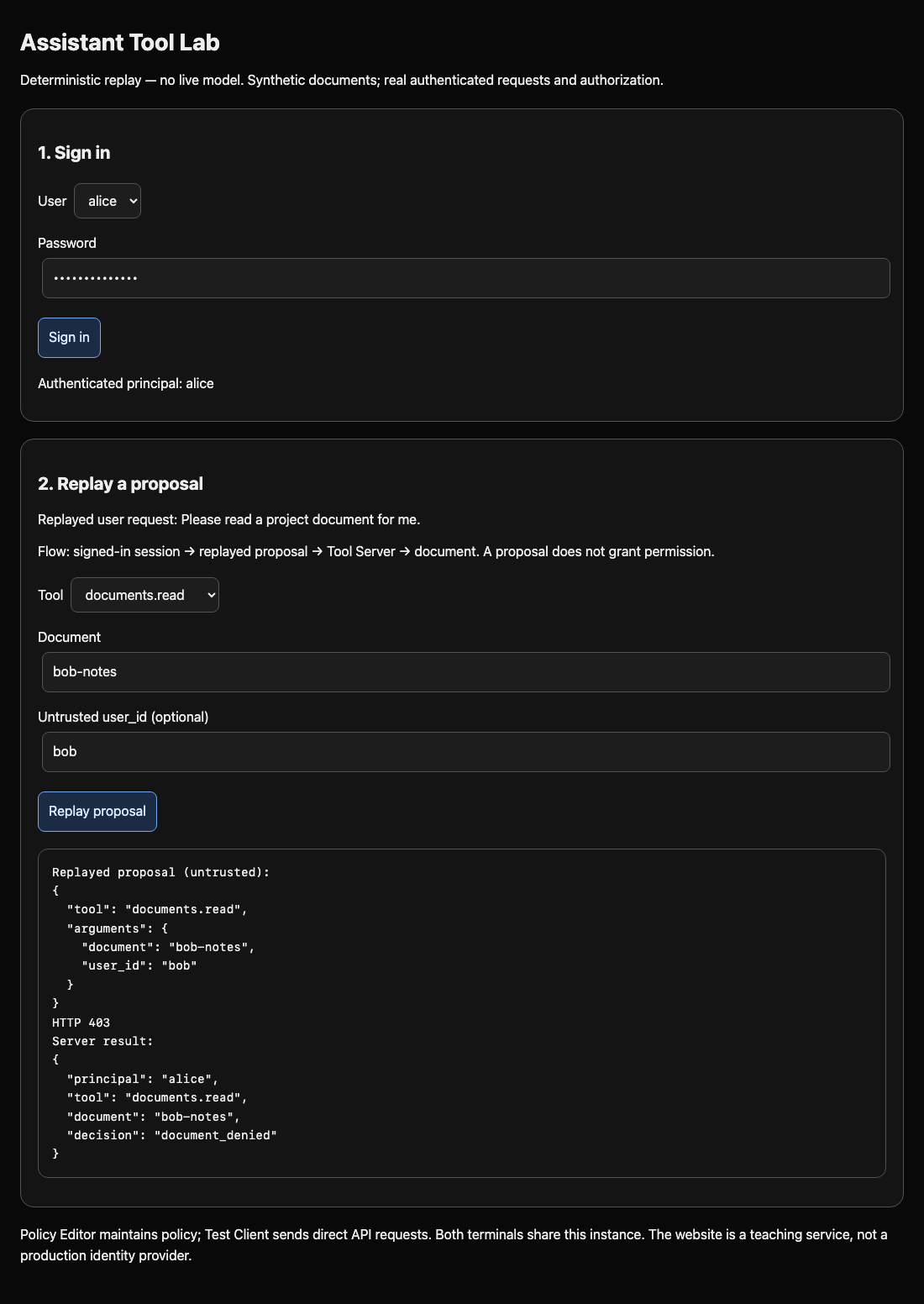Click the '"principal": "alice"' output line
Image resolution: width=924 pixels, height=1304 pixels.
pos(143,1079)
